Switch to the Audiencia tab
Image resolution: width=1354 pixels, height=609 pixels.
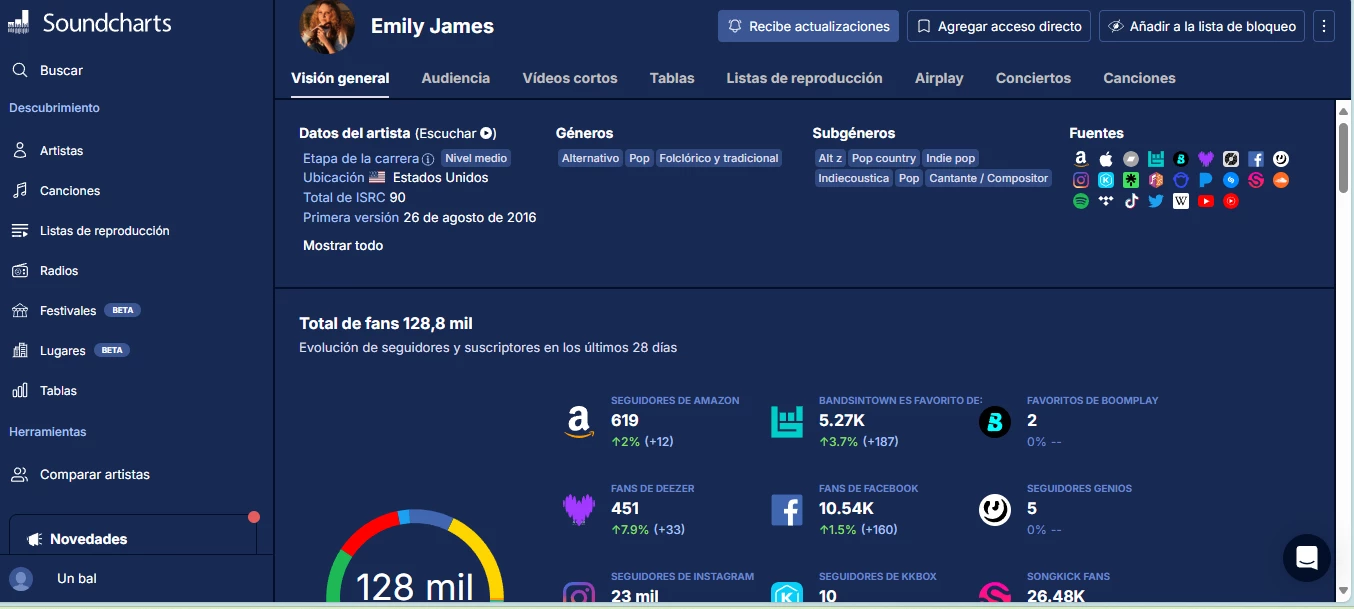456,78
